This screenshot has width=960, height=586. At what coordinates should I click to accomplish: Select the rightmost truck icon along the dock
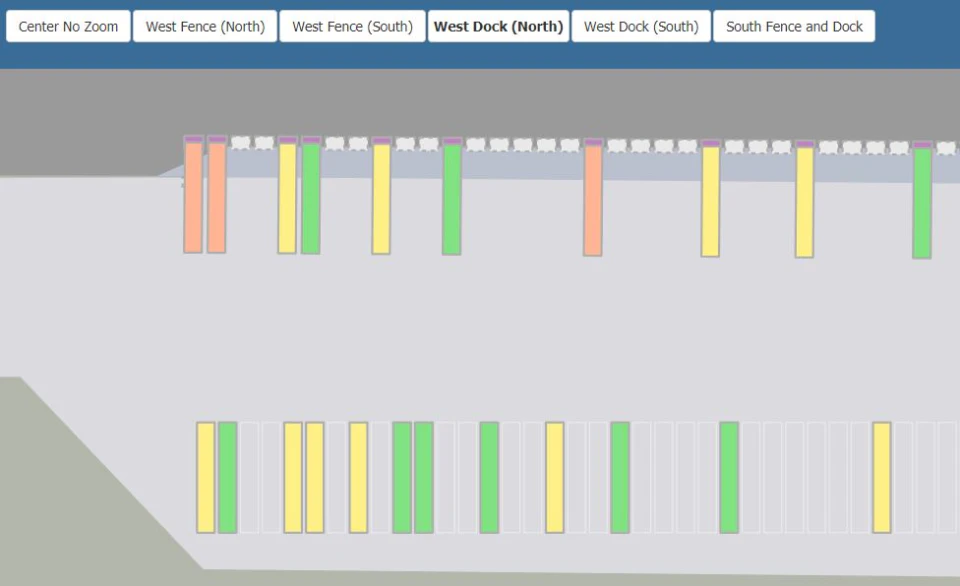point(945,148)
